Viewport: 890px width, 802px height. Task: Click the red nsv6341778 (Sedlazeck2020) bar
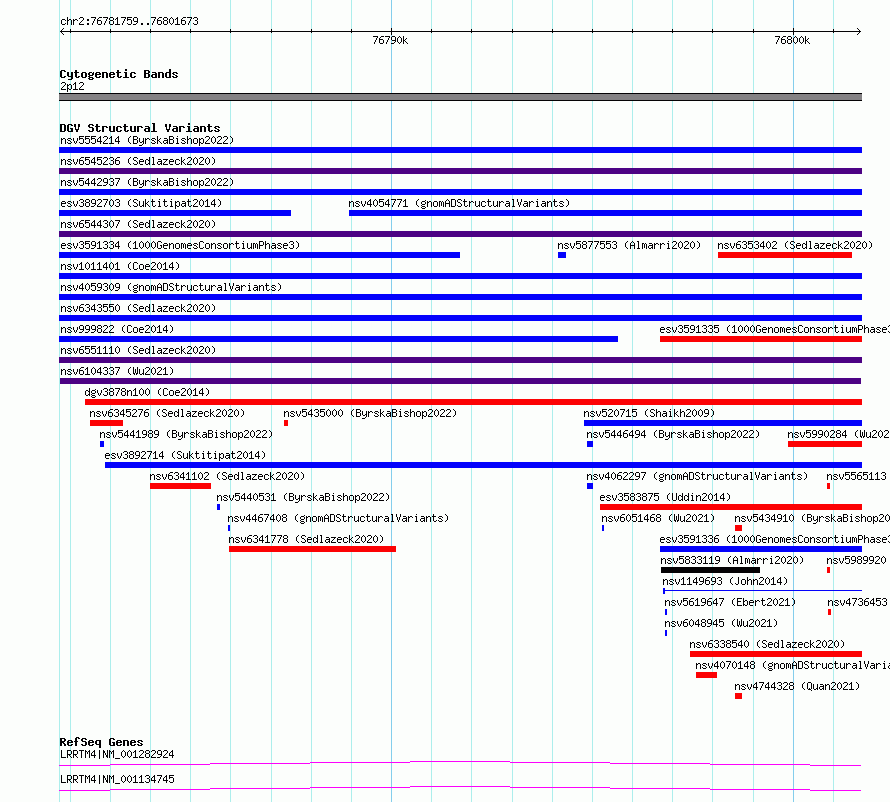(x=312, y=549)
